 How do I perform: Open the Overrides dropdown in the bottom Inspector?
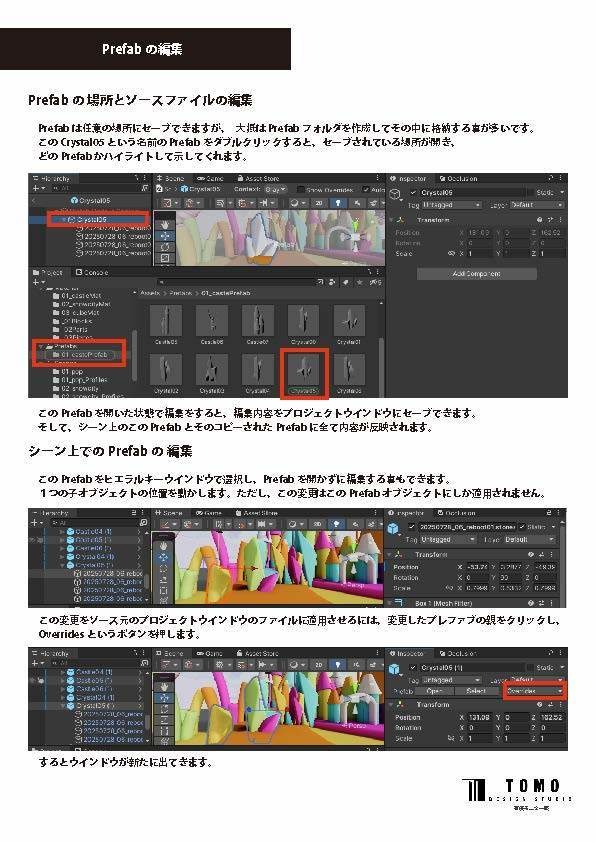click(x=535, y=691)
